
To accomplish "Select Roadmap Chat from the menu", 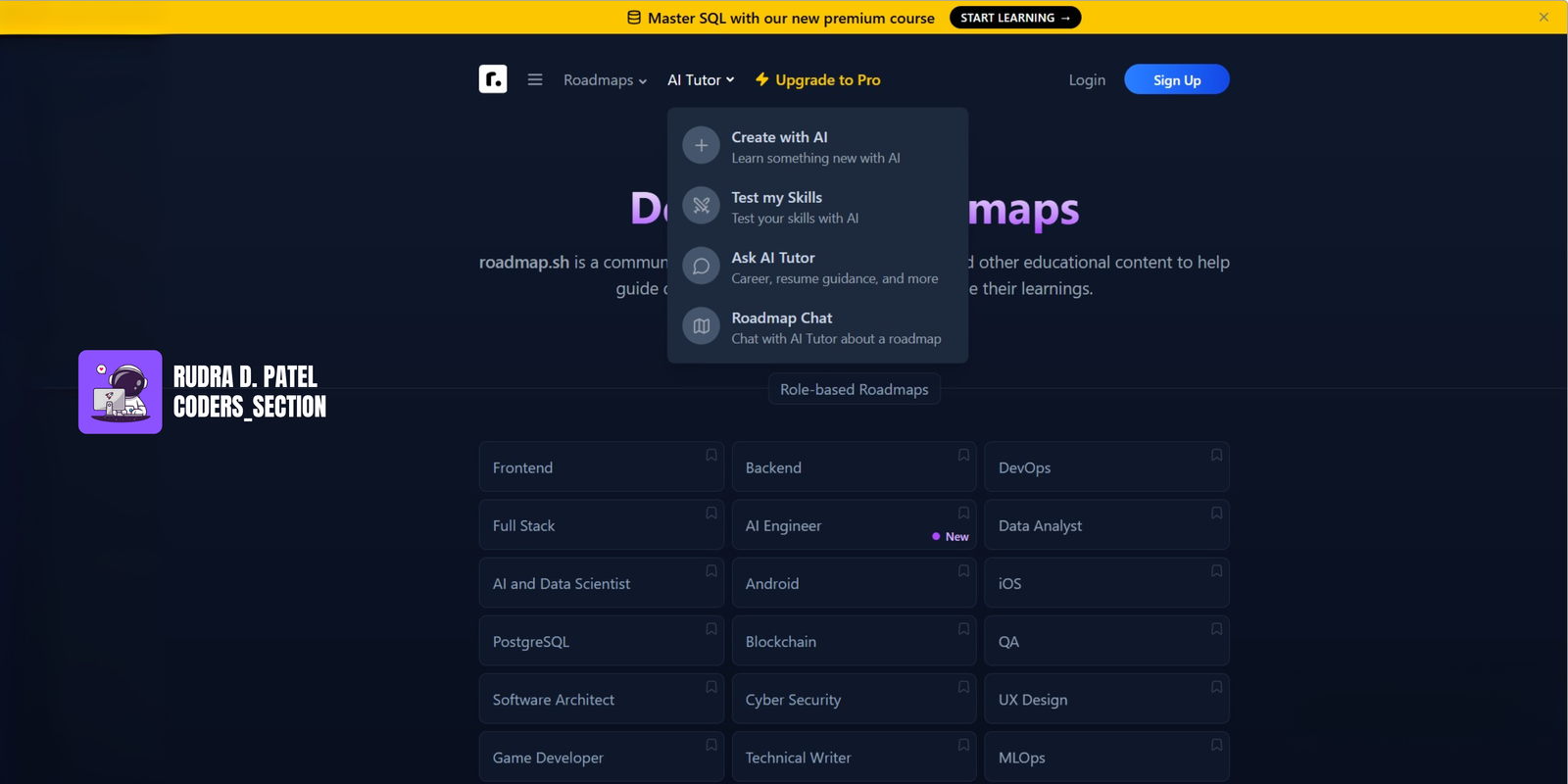I will click(x=835, y=327).
